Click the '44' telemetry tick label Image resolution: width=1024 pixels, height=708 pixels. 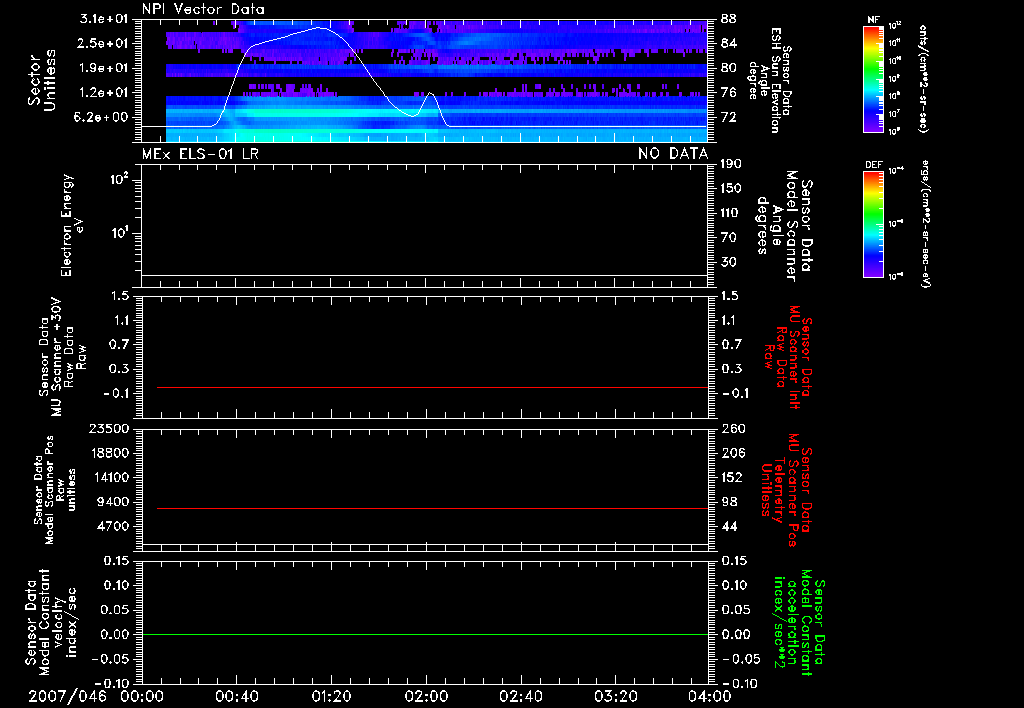729,526
